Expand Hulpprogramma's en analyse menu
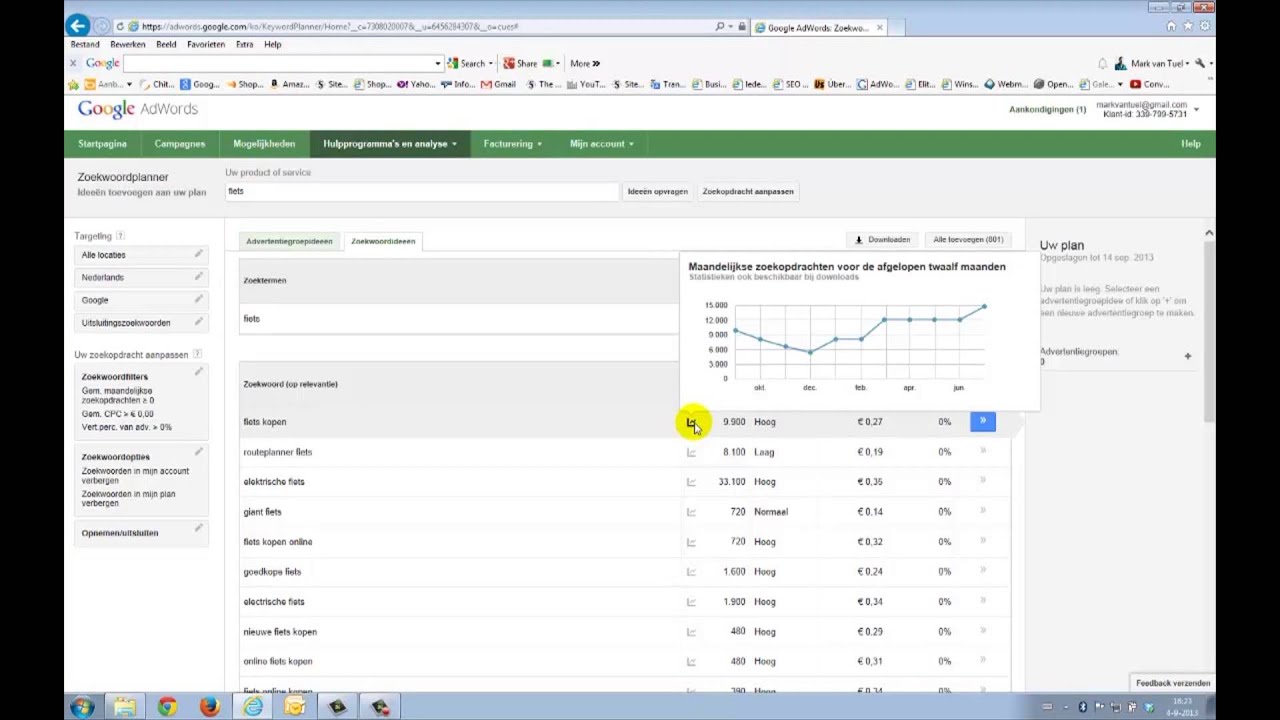 point(390,144)
